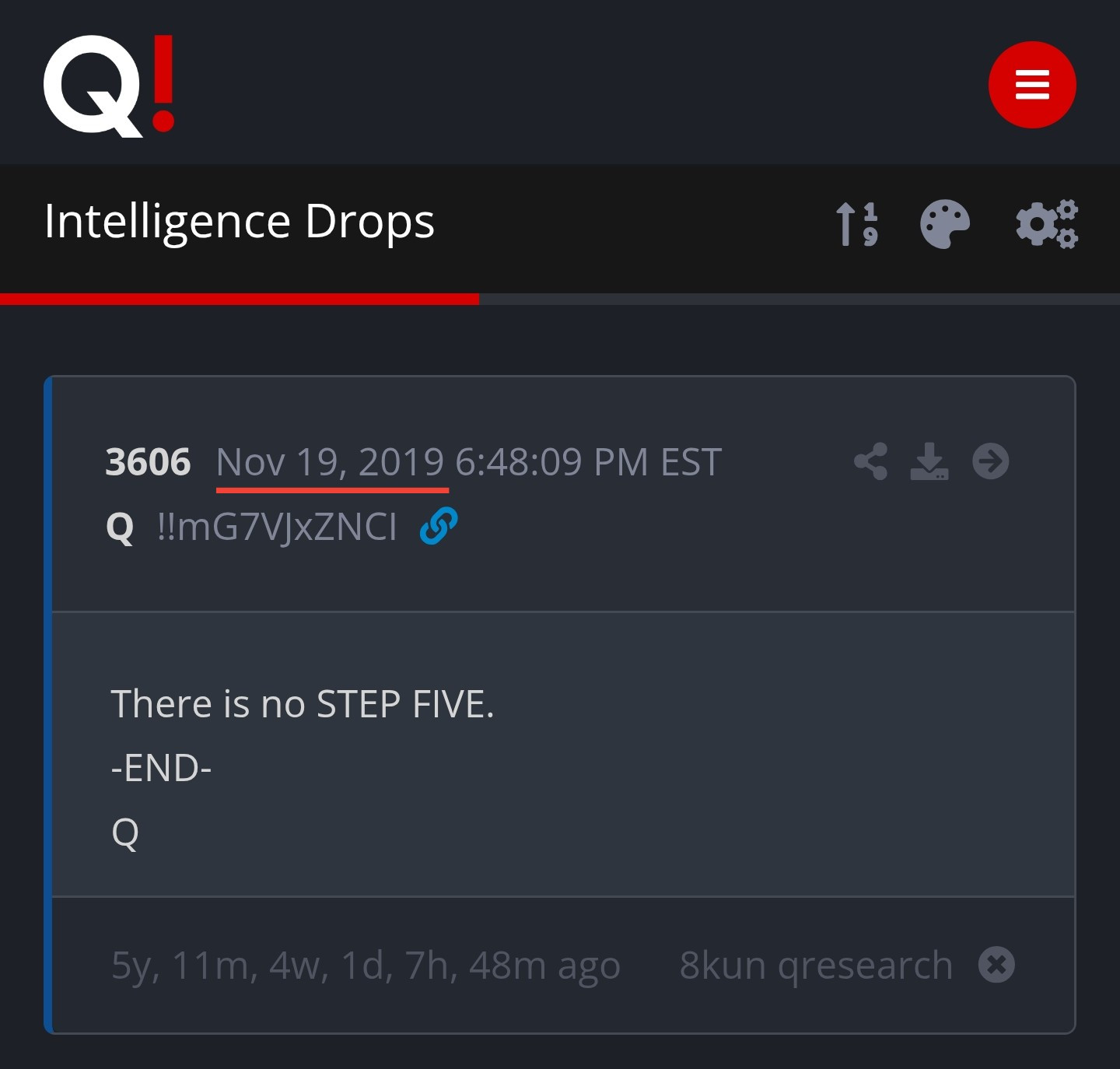
Task: Click the X circle beside qresearch
Action: point(996,965)
